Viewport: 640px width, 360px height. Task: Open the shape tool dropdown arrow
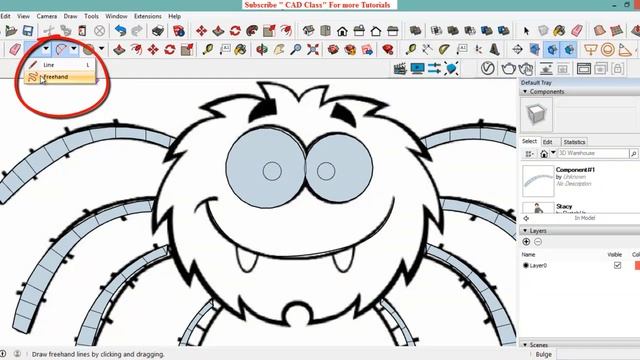[101, 49]
